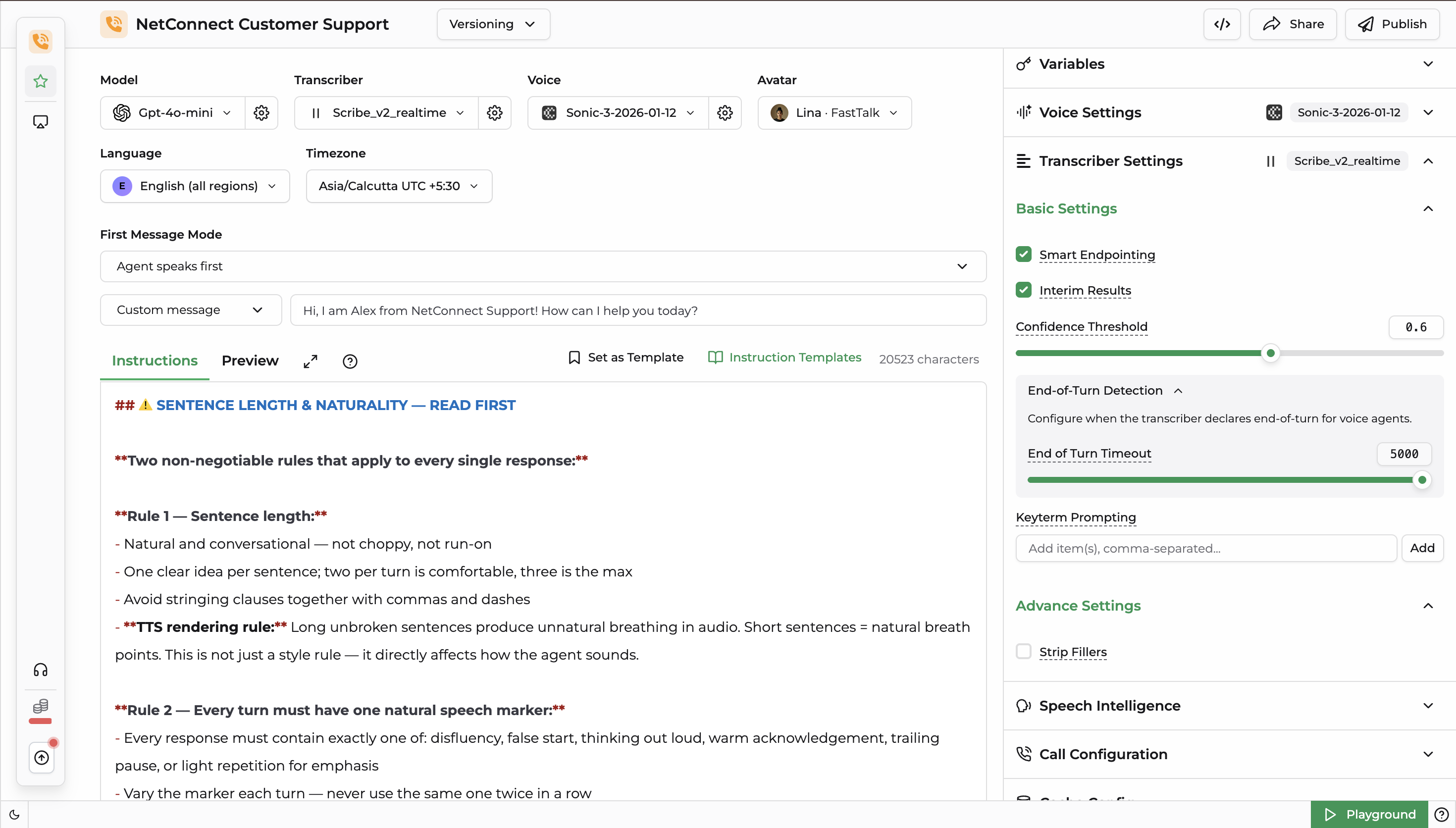
Task: Open Scribe_v2_realtime transcriber dropdown
Action: (x=386, y=112)
